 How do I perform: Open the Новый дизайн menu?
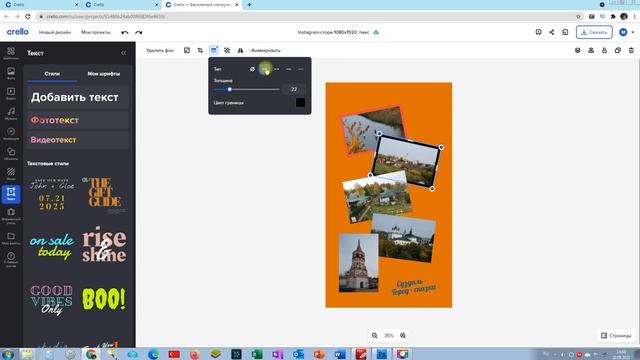tap(55, 32)
